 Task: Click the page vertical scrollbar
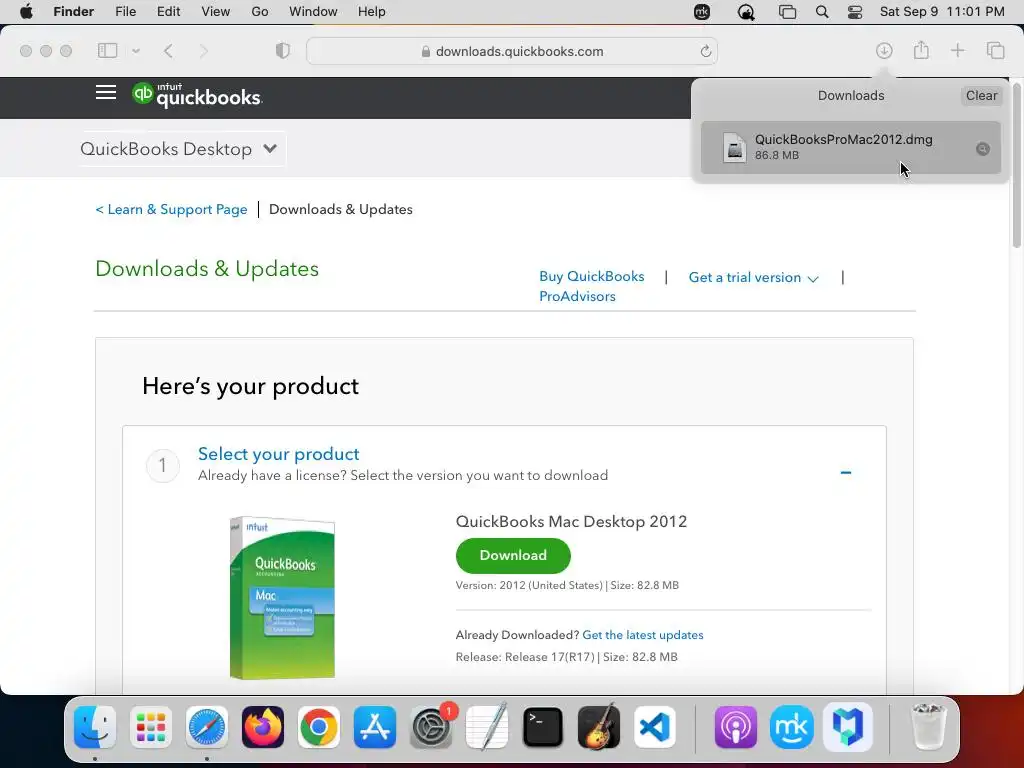point(1016,165)
